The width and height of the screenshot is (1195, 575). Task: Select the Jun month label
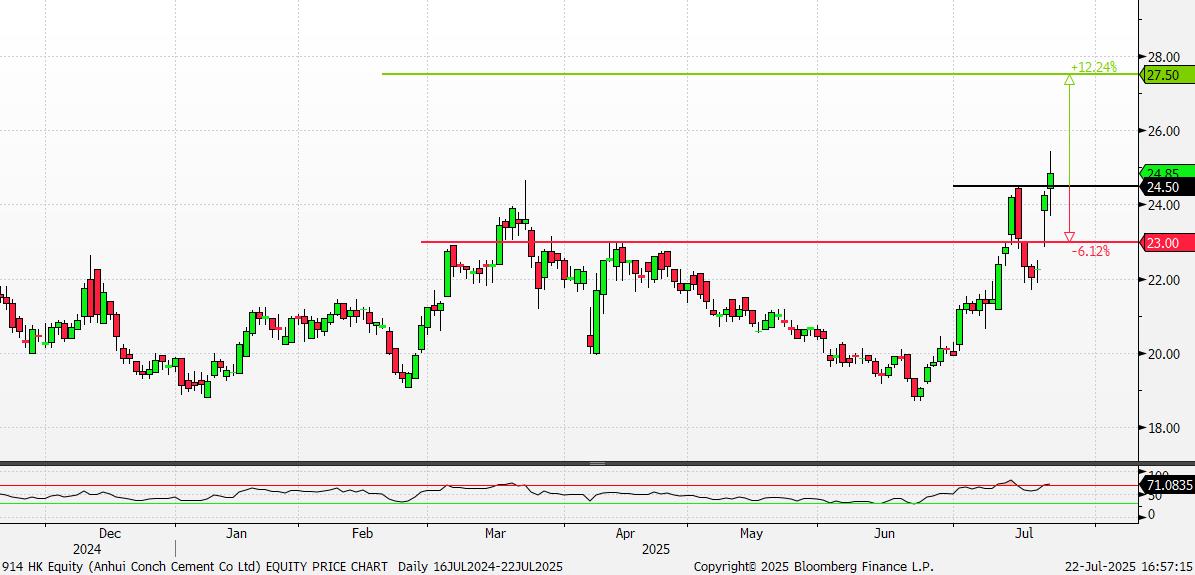pos(884,534)
